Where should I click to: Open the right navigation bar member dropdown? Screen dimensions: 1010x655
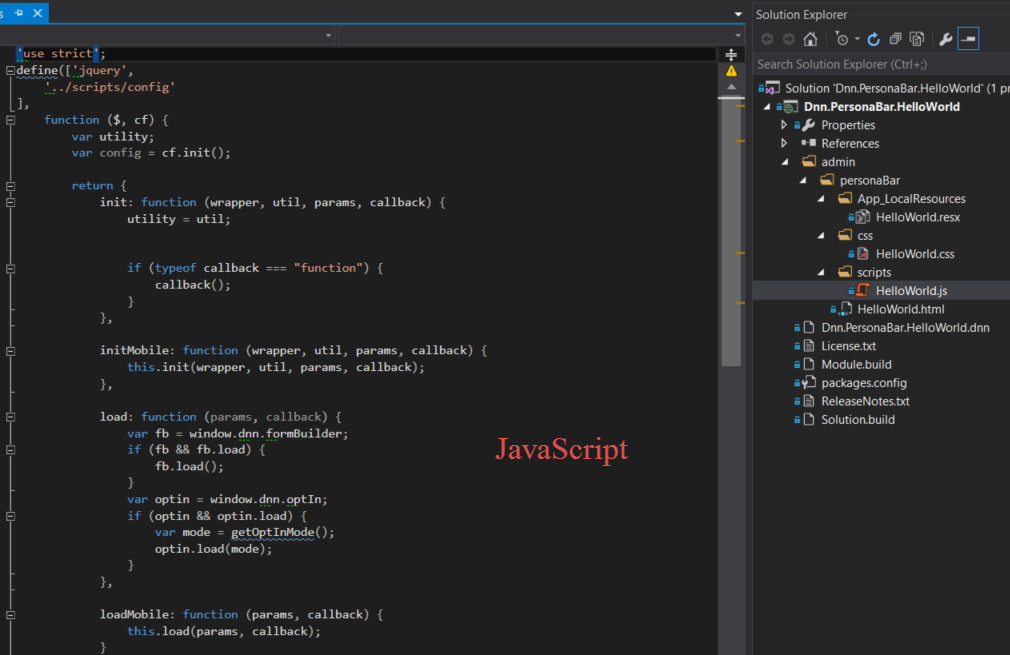tap(738, 35)
